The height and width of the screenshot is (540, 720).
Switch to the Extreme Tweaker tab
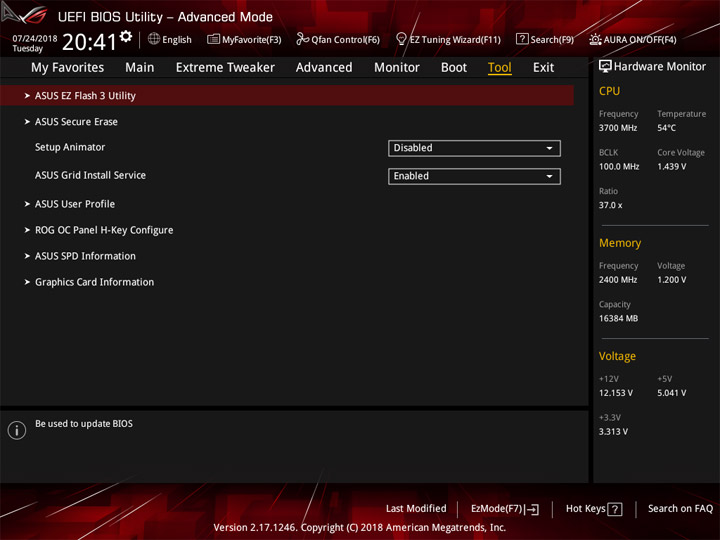(x=225, y=68)
